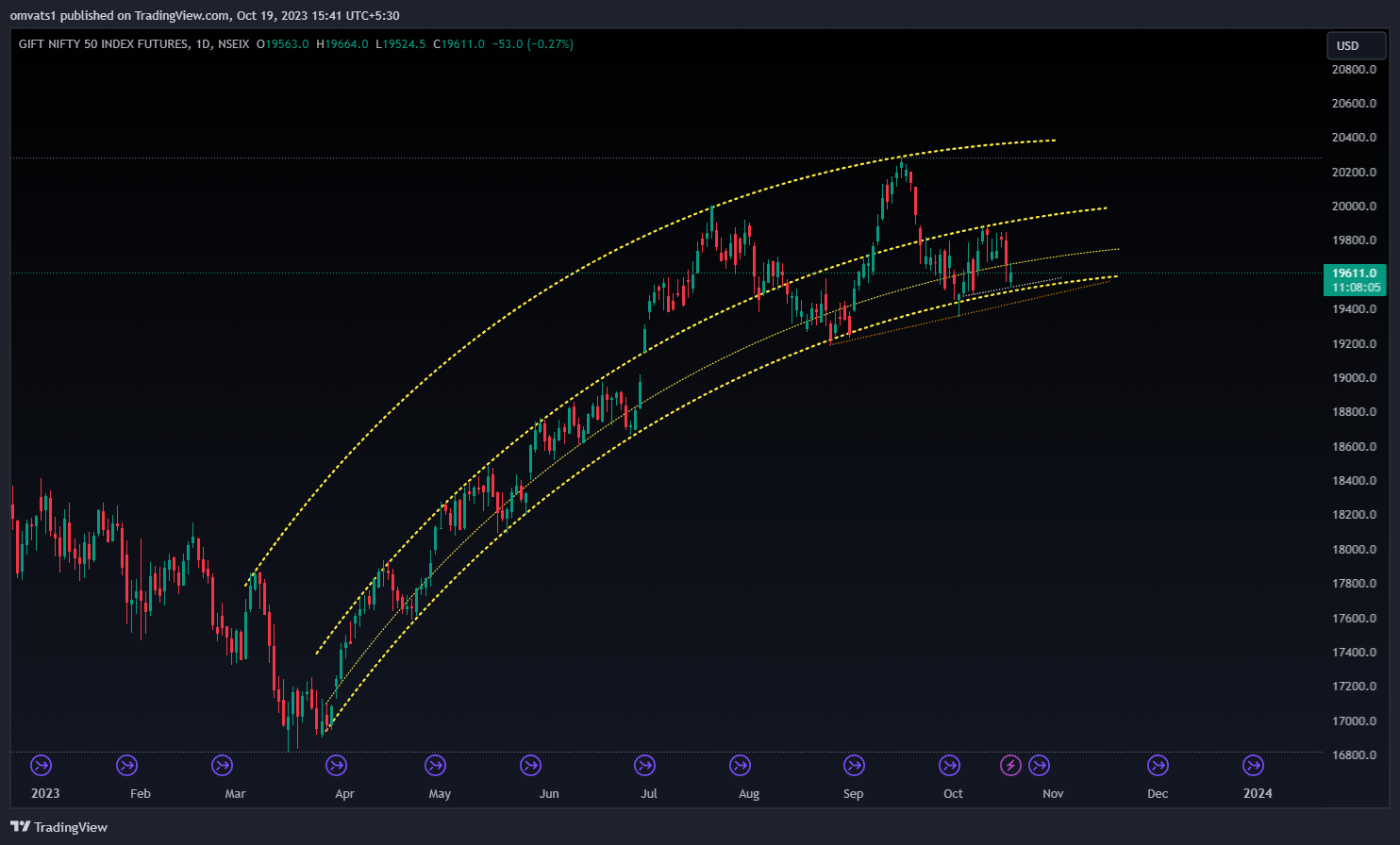1400x845 pixels.
Task: Click the Nov time axis label
Action: (1054, 794)
